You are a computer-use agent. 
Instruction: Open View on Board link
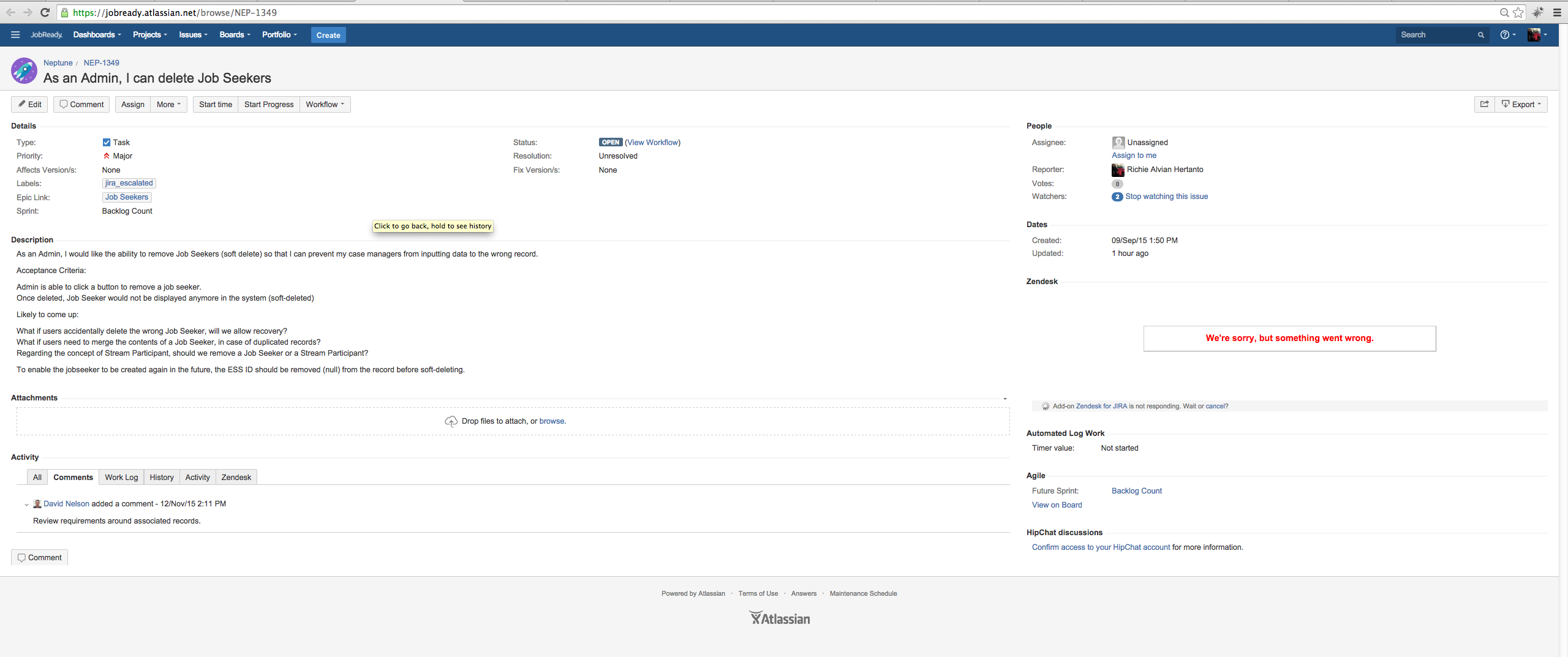[1057, 505]
